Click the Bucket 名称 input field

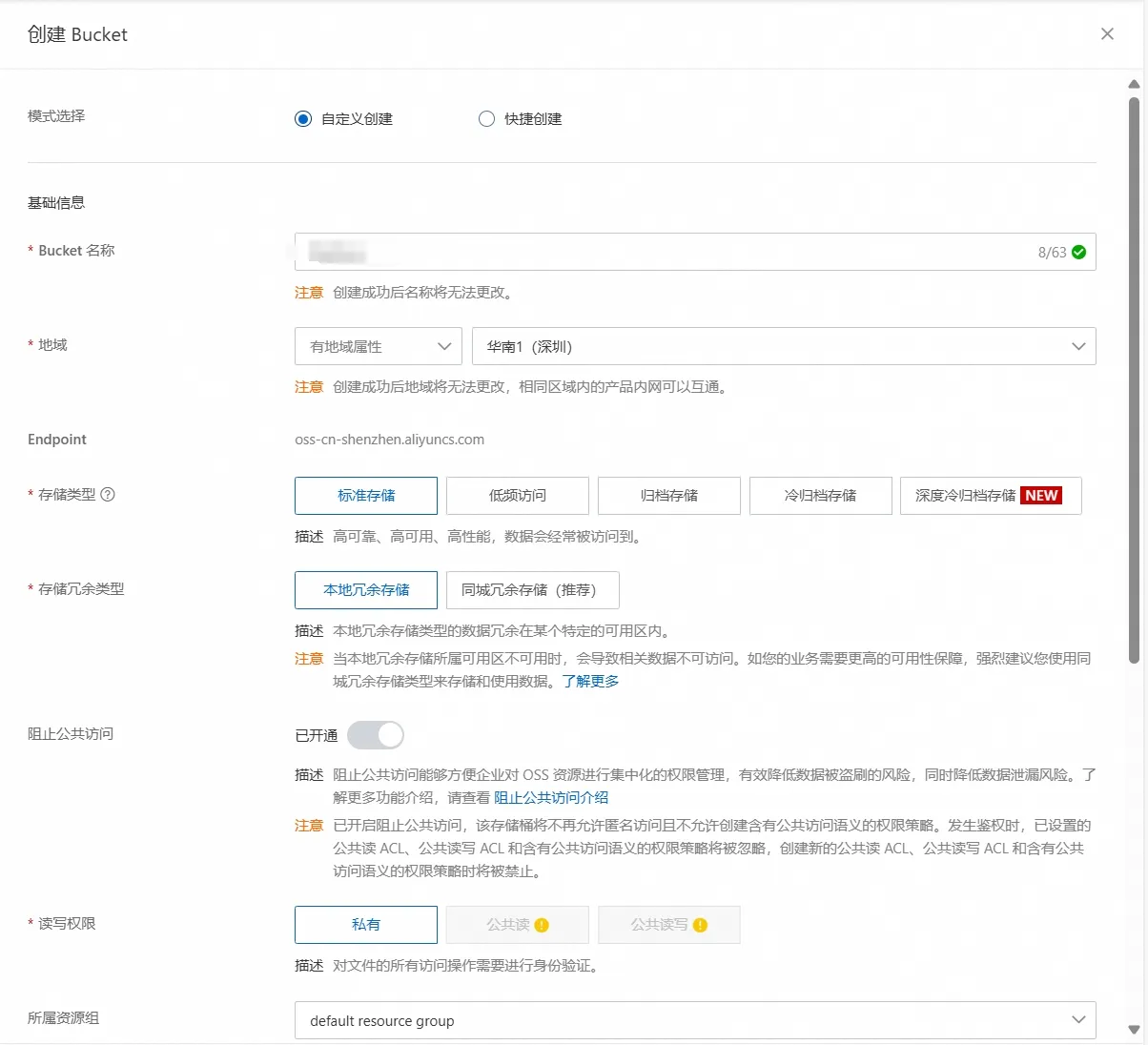click(695, 252)
